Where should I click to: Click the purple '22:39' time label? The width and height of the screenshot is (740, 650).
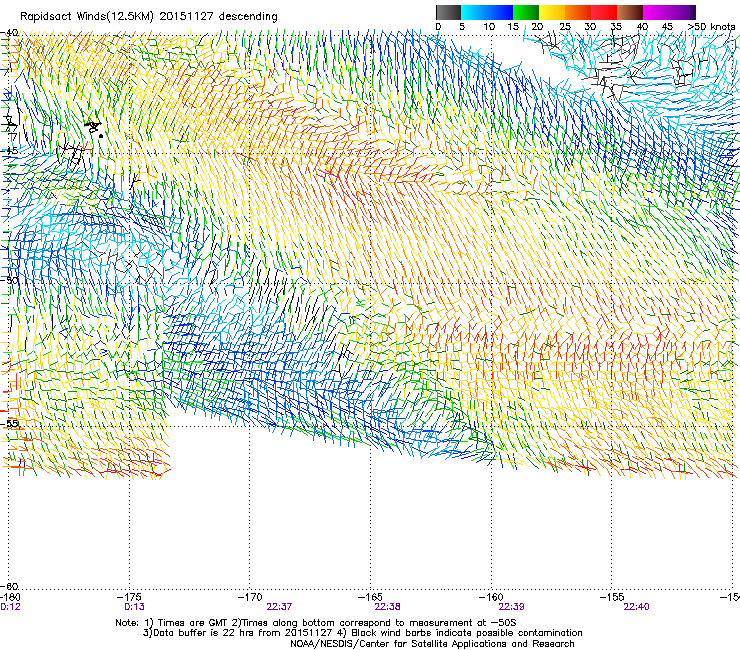click(512, 607)
